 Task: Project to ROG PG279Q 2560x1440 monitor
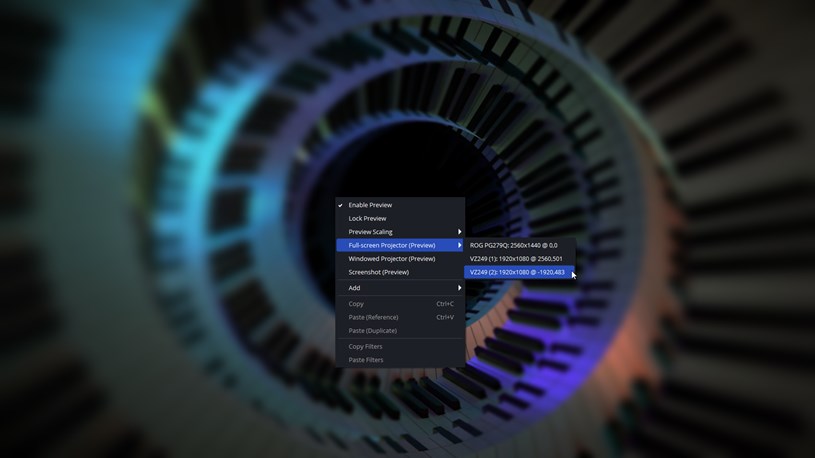pos(519,245)
